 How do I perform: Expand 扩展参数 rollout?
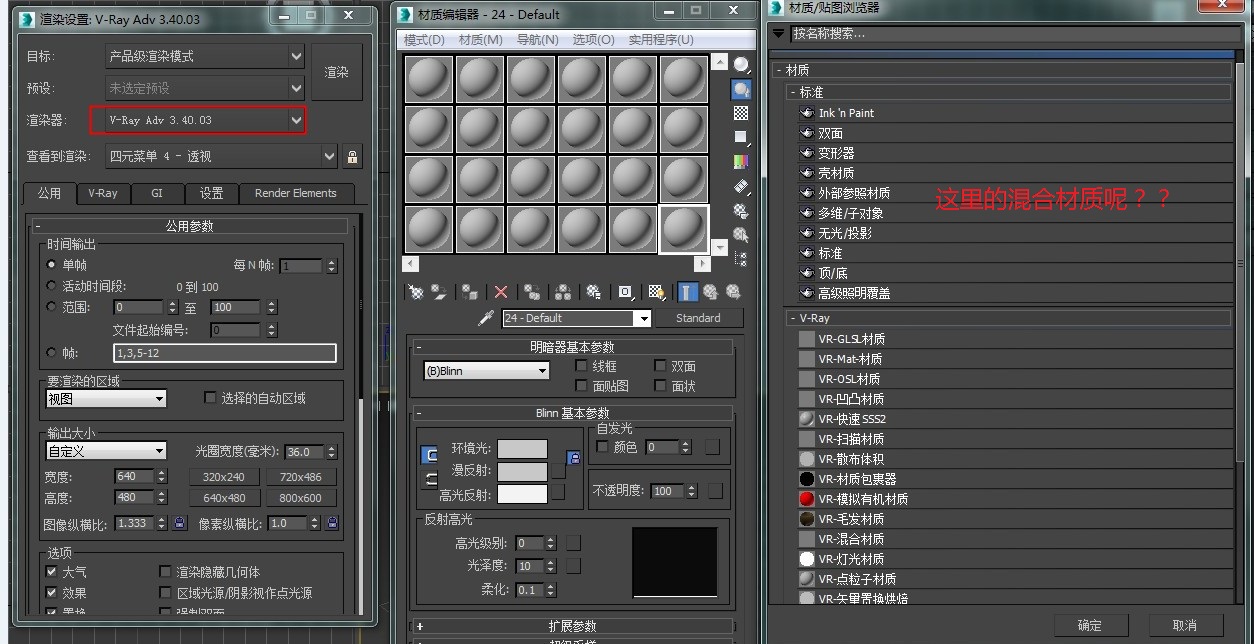tap(572, 626)
